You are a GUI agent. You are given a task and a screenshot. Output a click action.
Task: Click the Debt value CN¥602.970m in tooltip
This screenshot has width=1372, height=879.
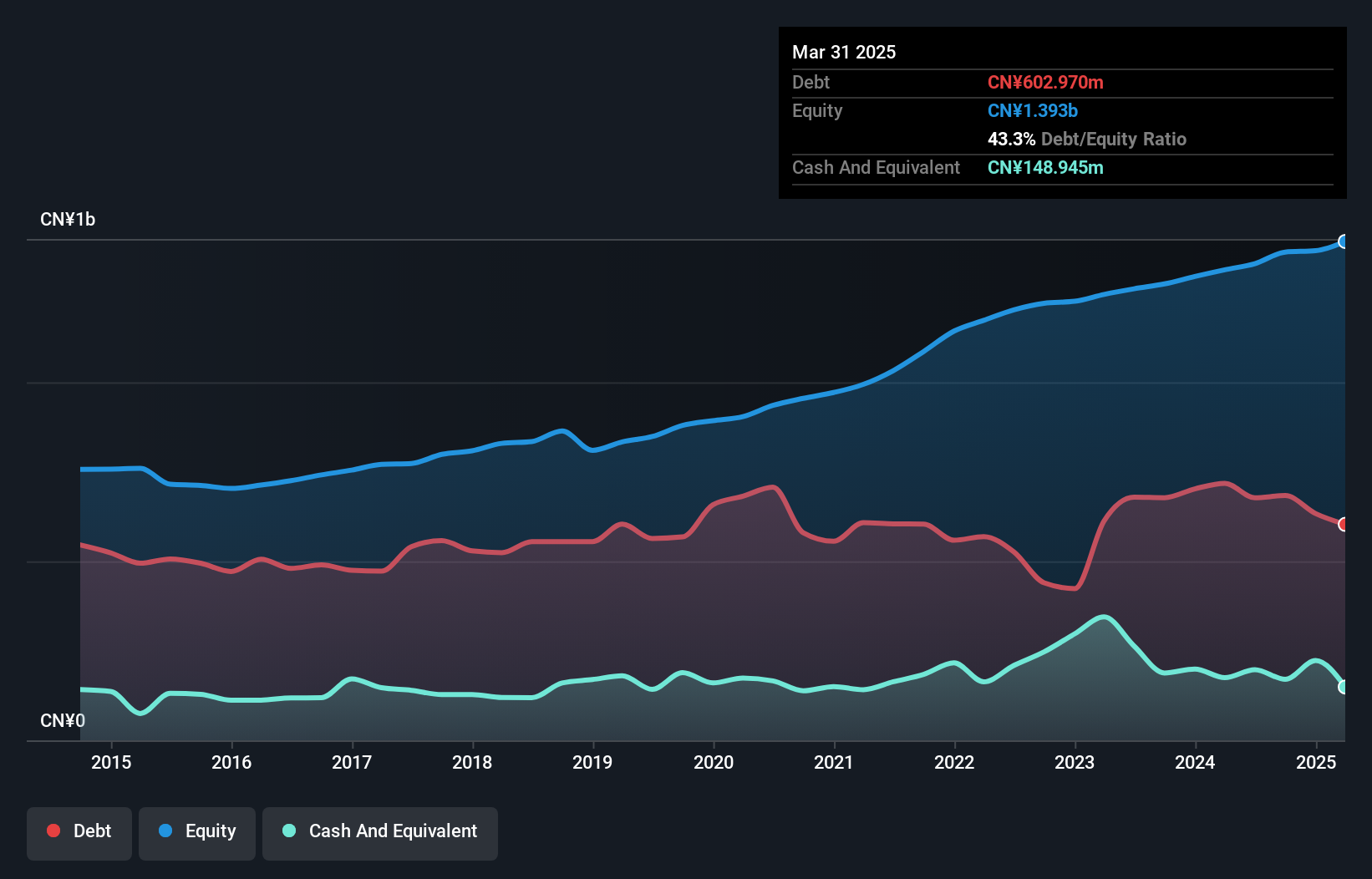pos(1045,83)
